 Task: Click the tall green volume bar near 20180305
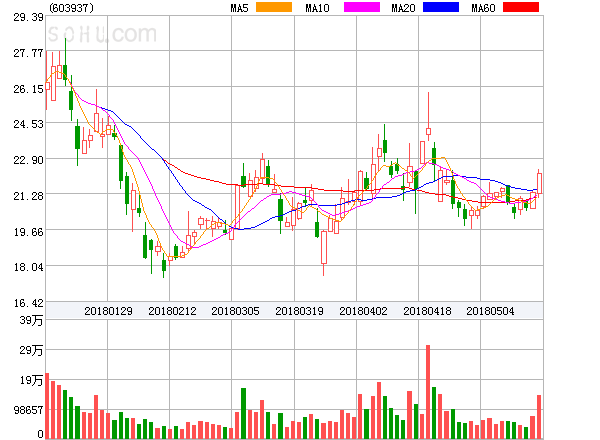tap(243, 413)
